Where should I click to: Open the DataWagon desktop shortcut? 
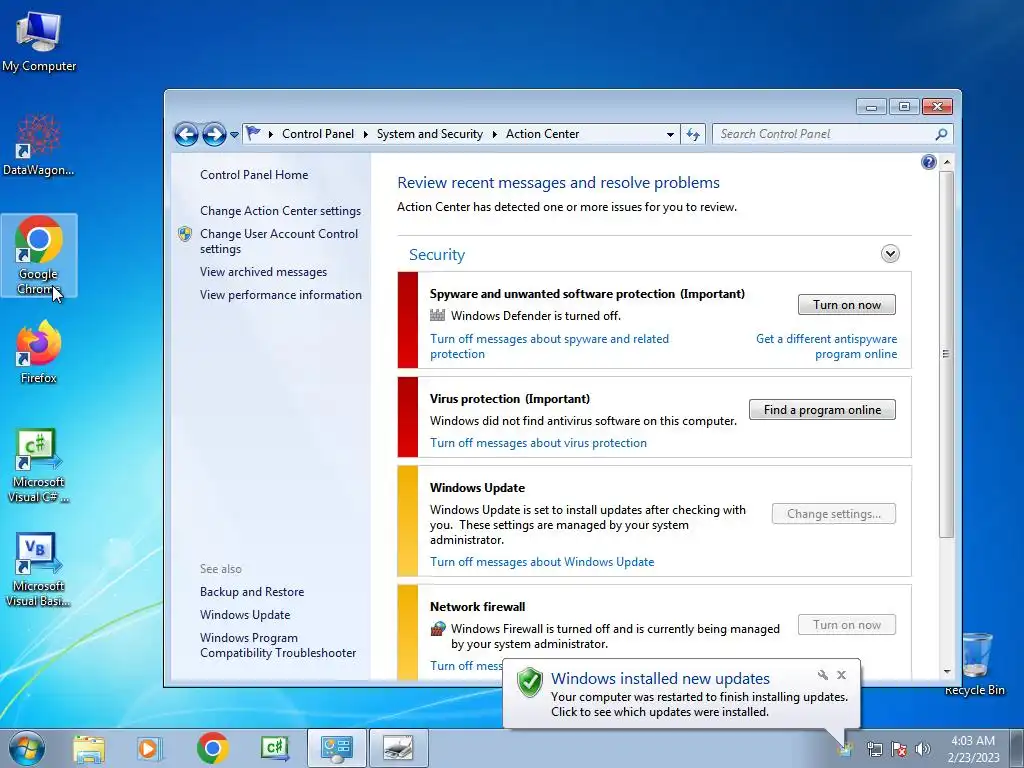[x=39, y=145]
